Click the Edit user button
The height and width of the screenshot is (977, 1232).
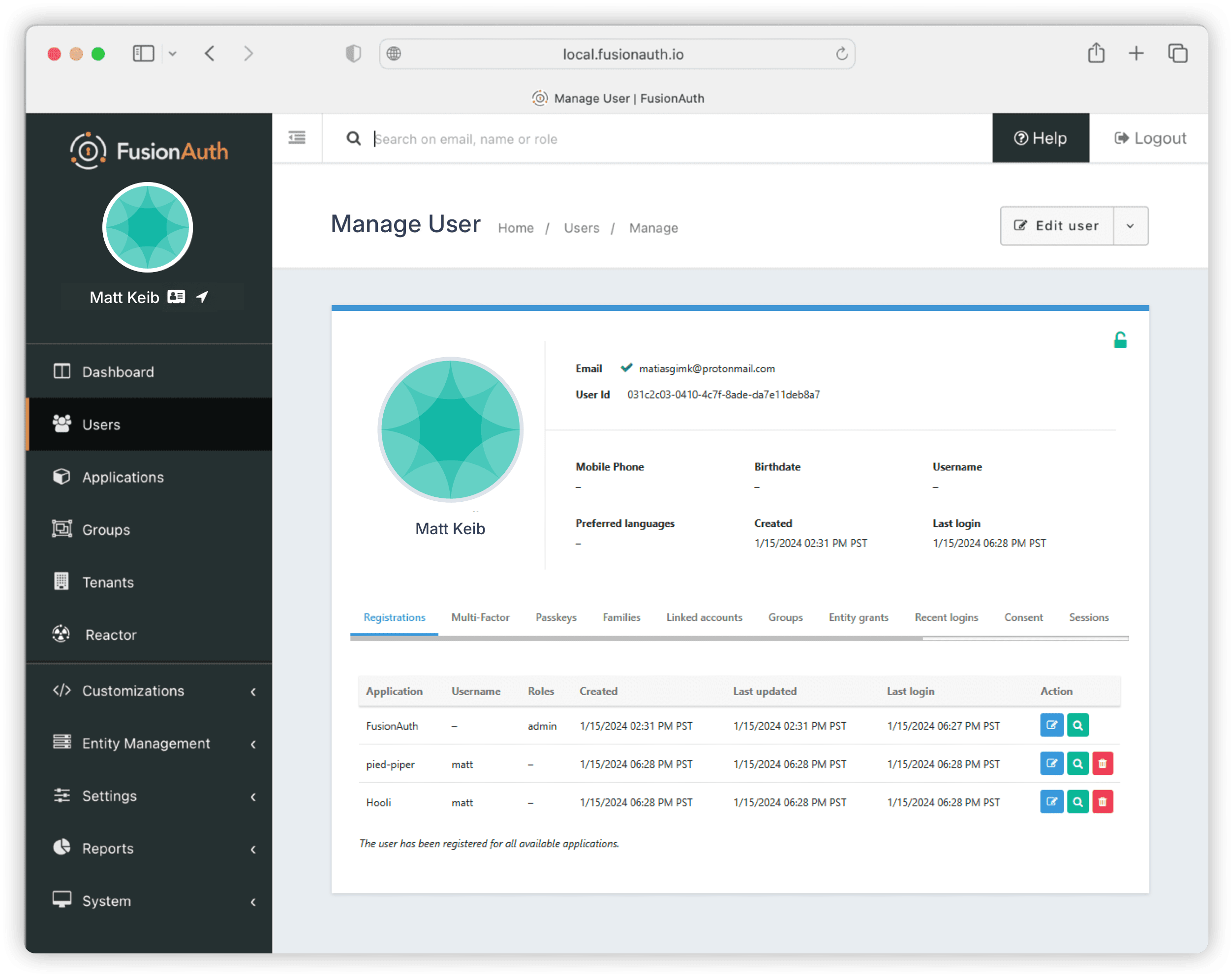coord(1056,226)
